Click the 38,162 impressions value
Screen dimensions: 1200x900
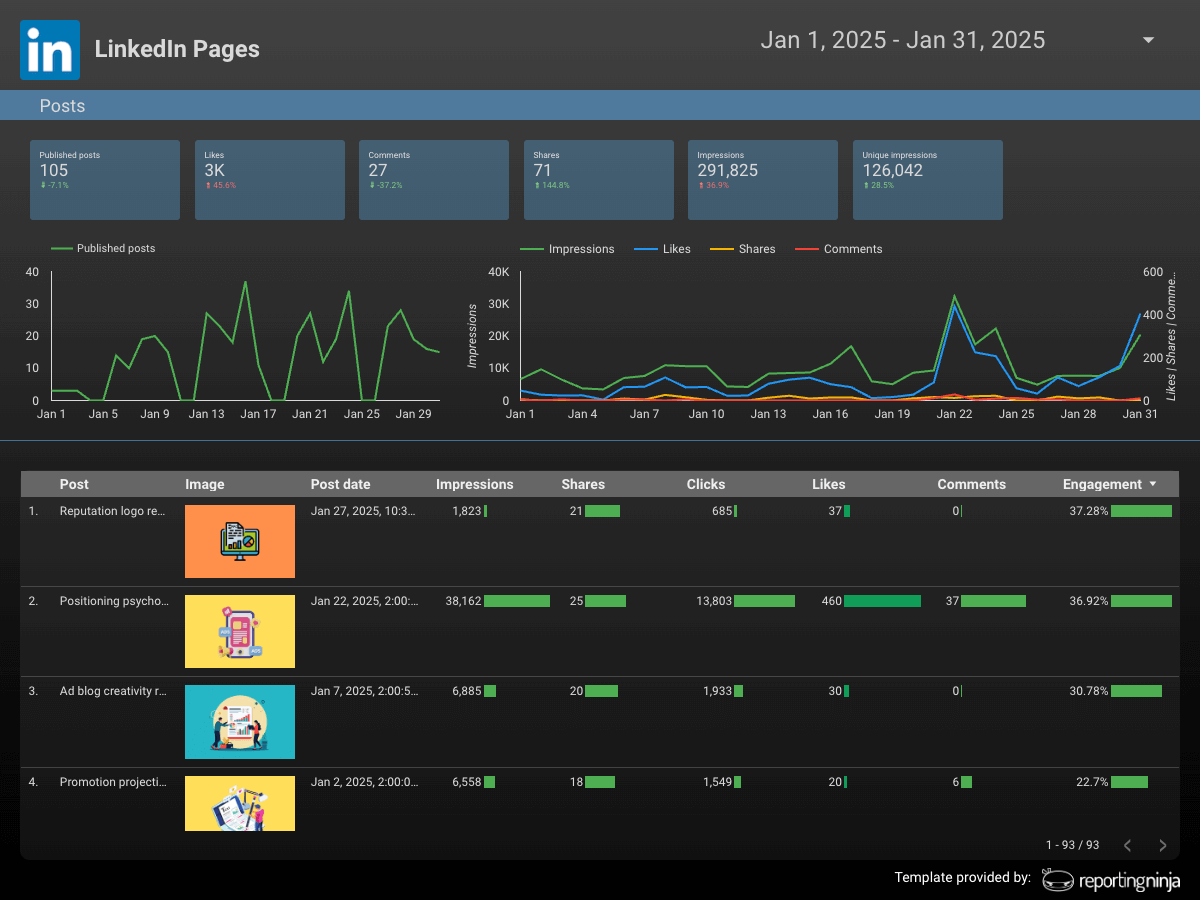pyautogui.click(x=463, y=601)
